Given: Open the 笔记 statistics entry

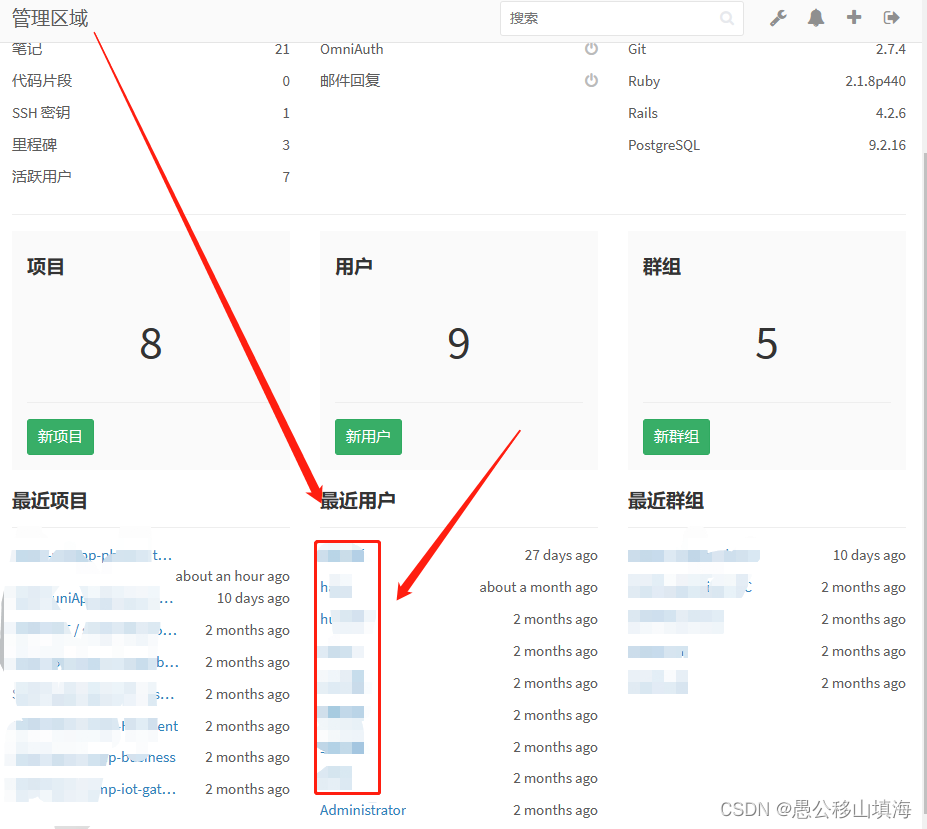Looking at the screenshot, I should pos(27,48).
